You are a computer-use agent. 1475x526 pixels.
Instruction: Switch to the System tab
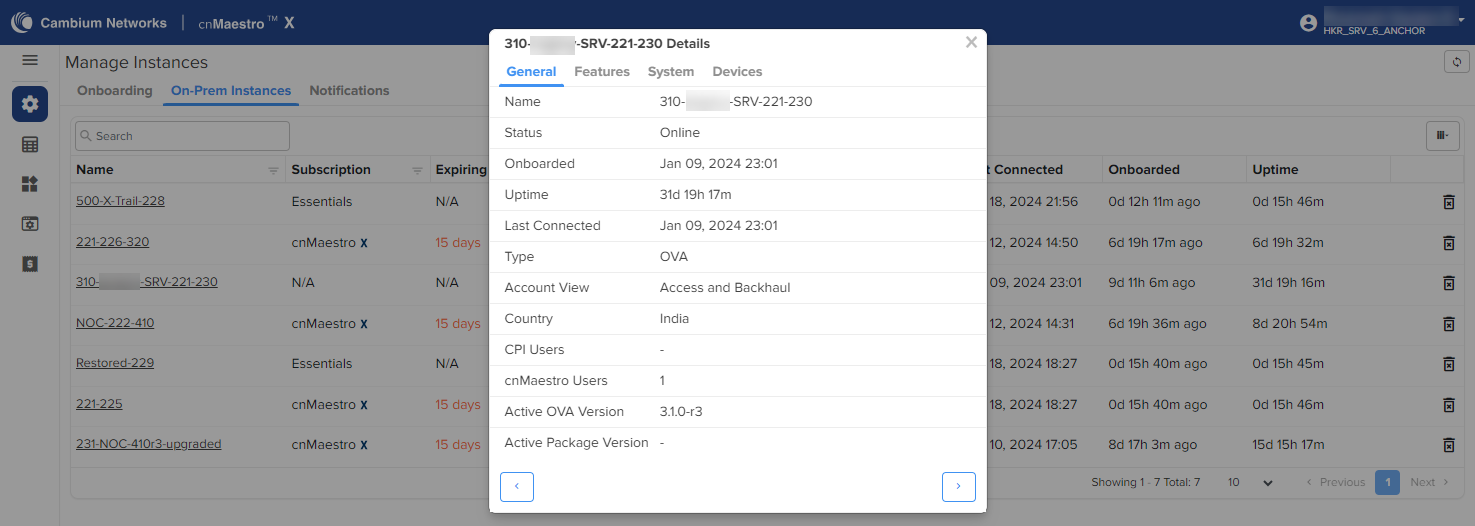(x=670, y=72)
